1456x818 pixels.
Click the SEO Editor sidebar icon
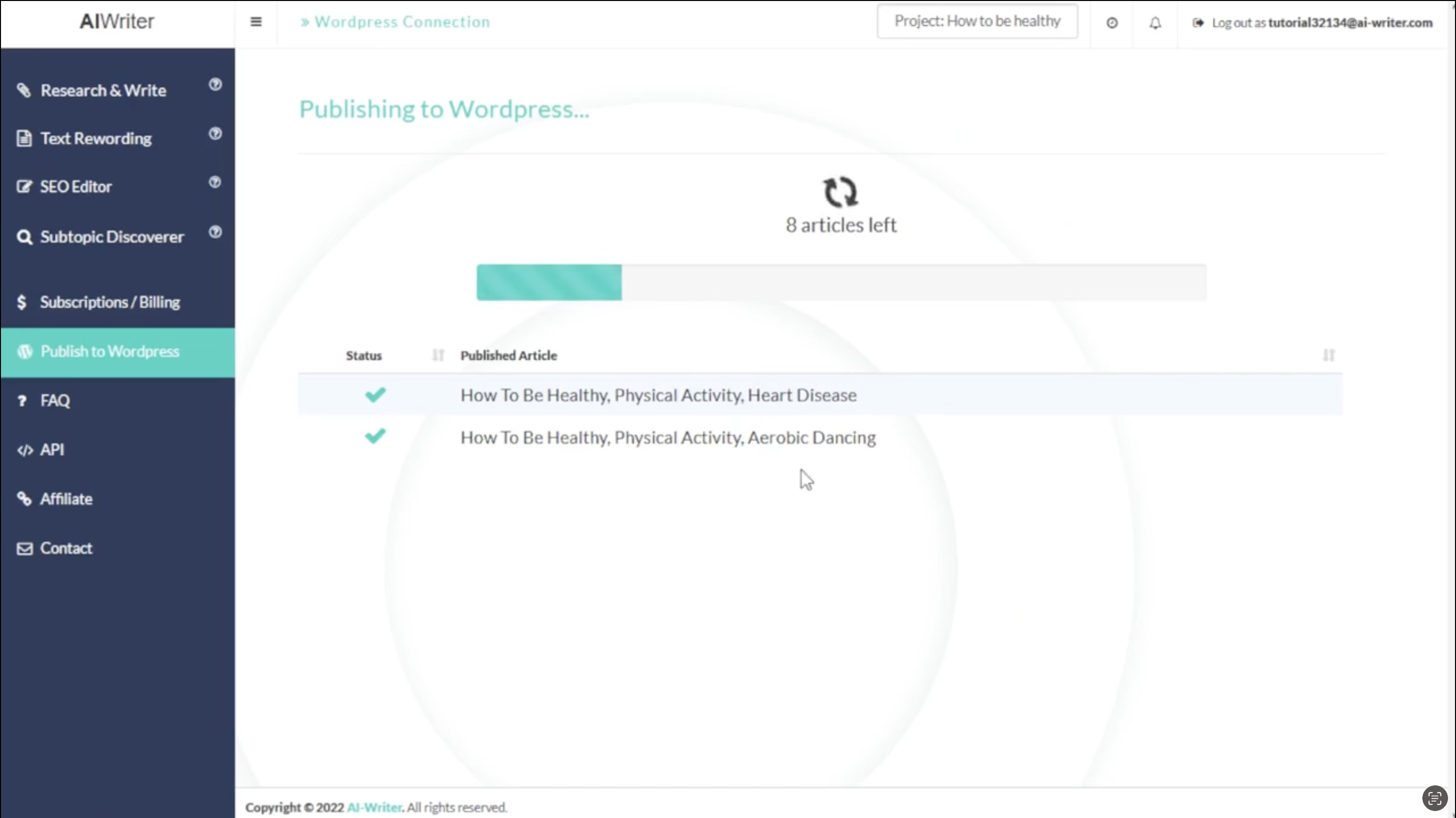coord(25,186)
